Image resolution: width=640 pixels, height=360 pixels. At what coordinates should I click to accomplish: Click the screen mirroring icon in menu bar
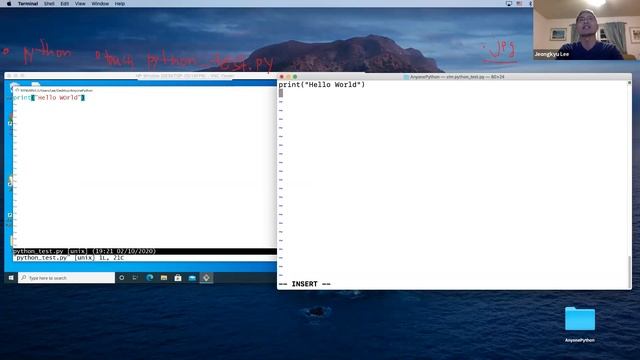point(509,3)
